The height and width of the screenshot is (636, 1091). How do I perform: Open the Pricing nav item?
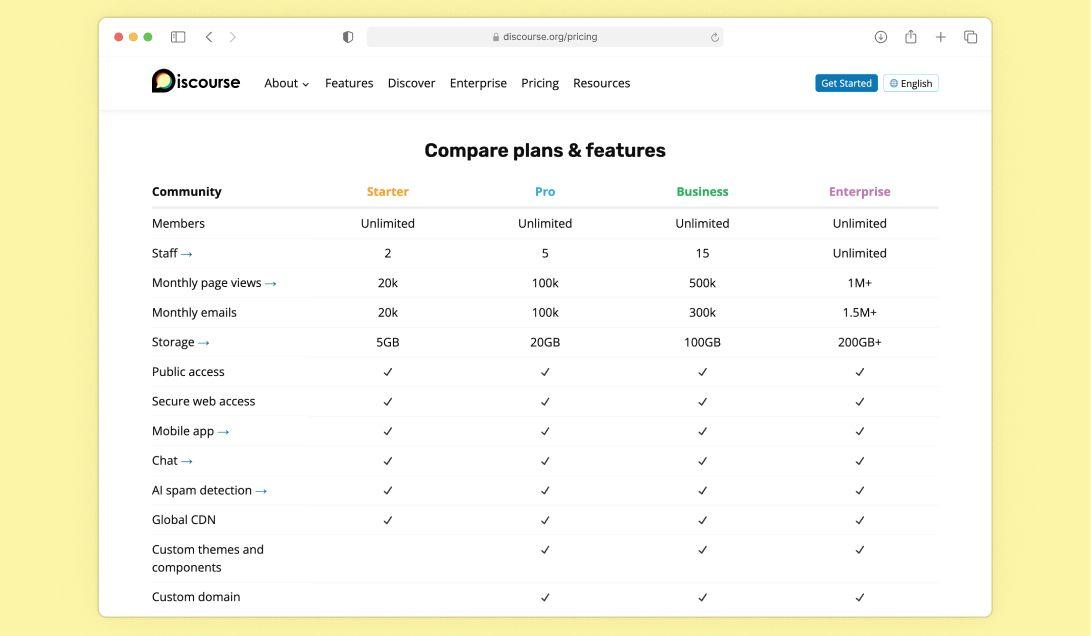coord(540,83)
